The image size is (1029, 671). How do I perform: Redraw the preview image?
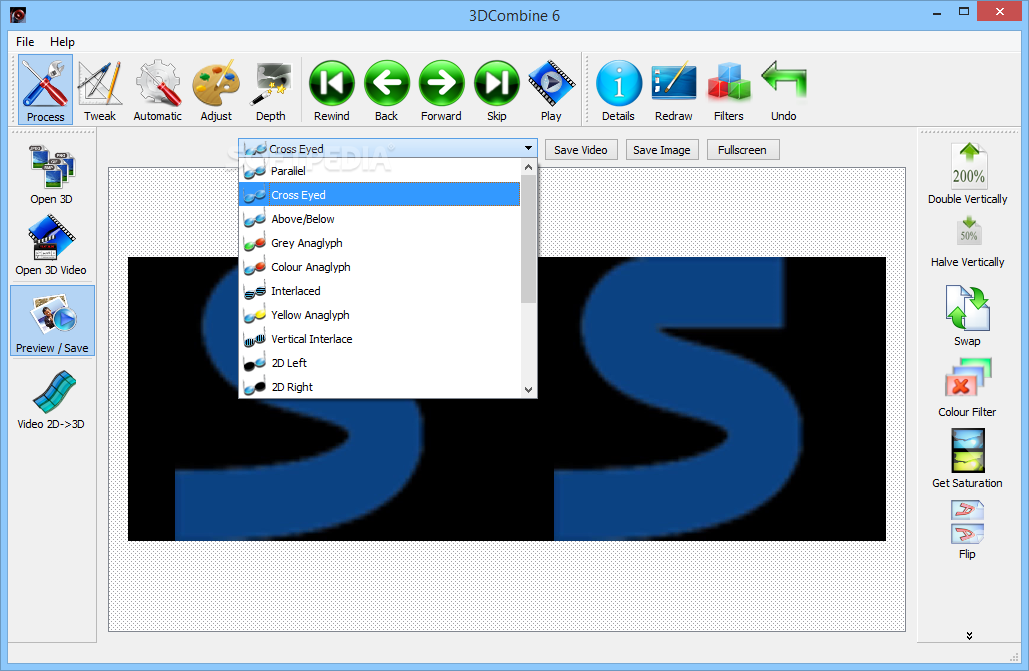673,89
